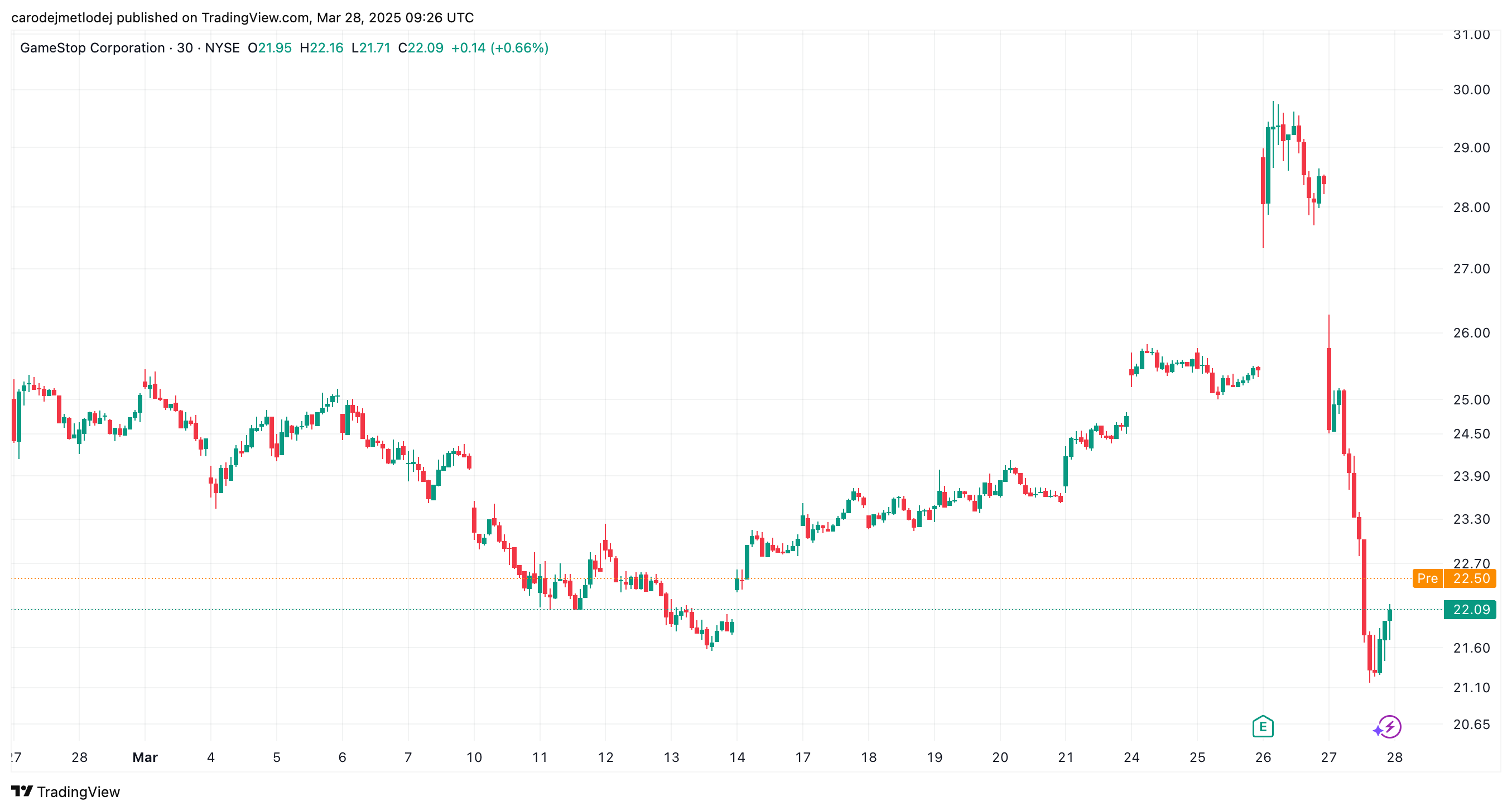
Task: Click the NYSE exchange label
Action: point(222,47)
